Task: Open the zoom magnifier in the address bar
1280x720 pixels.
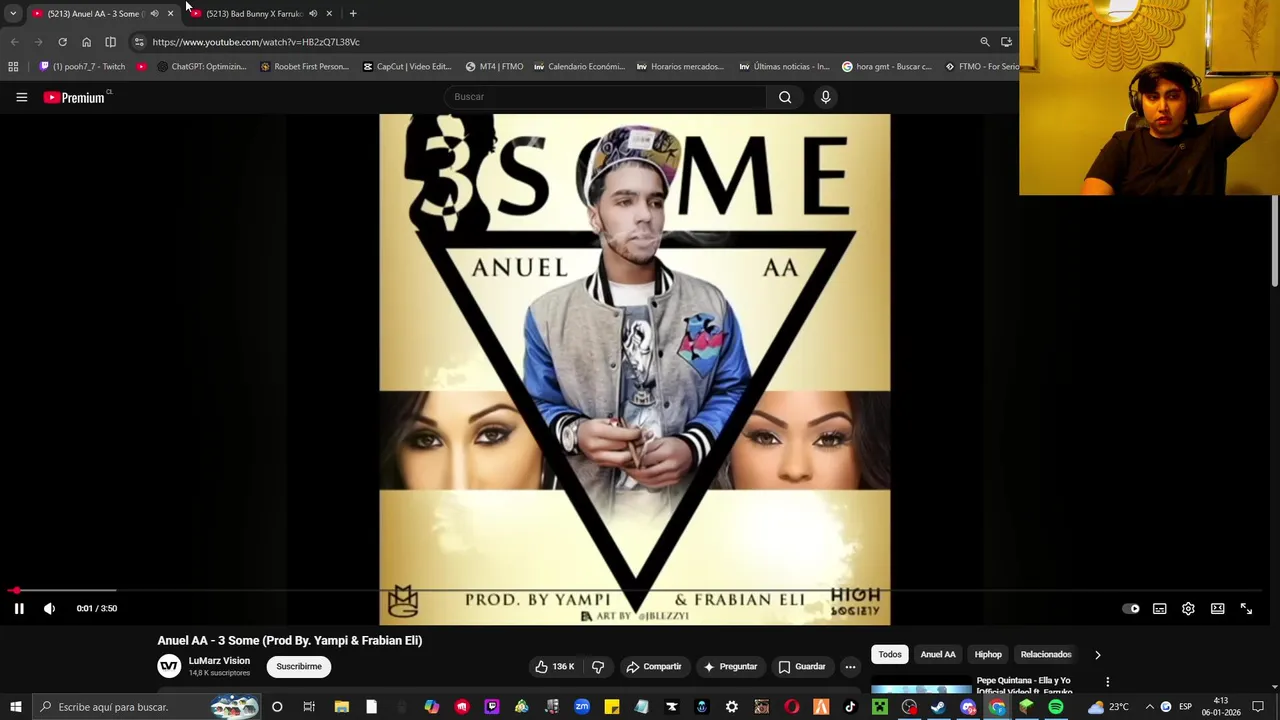Action: [985, 42]
